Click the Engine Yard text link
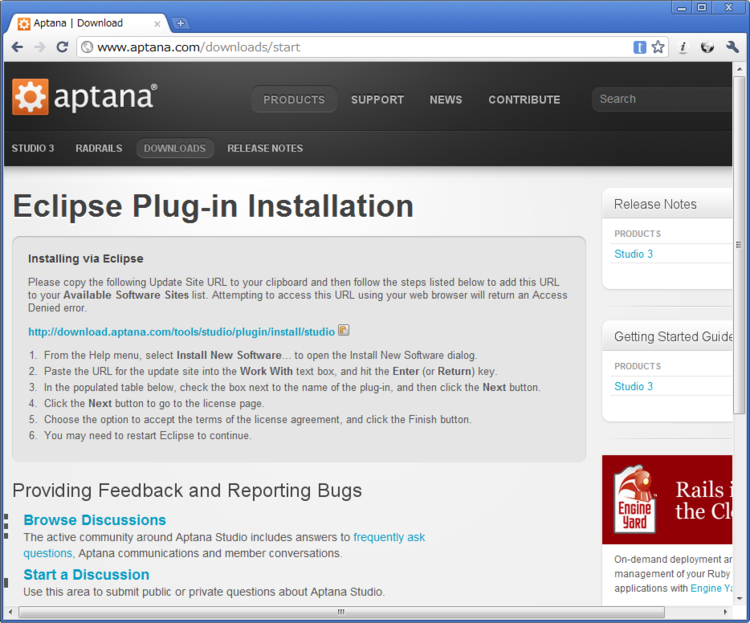 711,589
